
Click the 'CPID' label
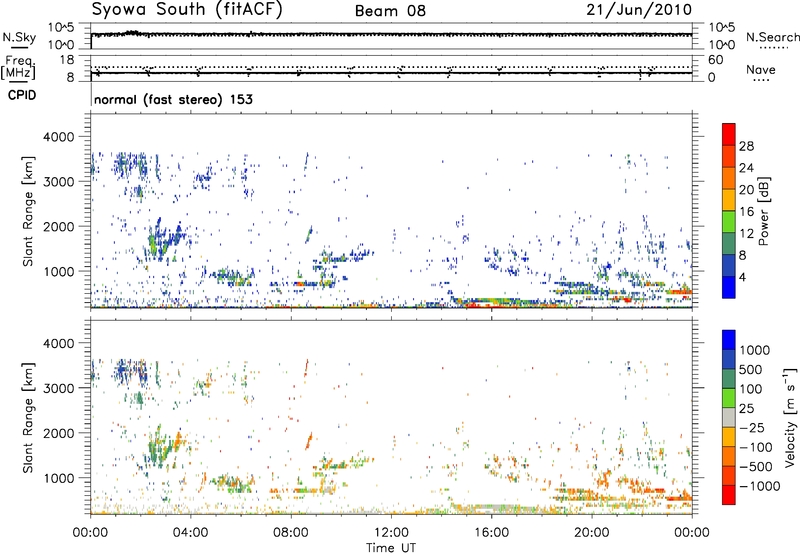click(22, 95)
